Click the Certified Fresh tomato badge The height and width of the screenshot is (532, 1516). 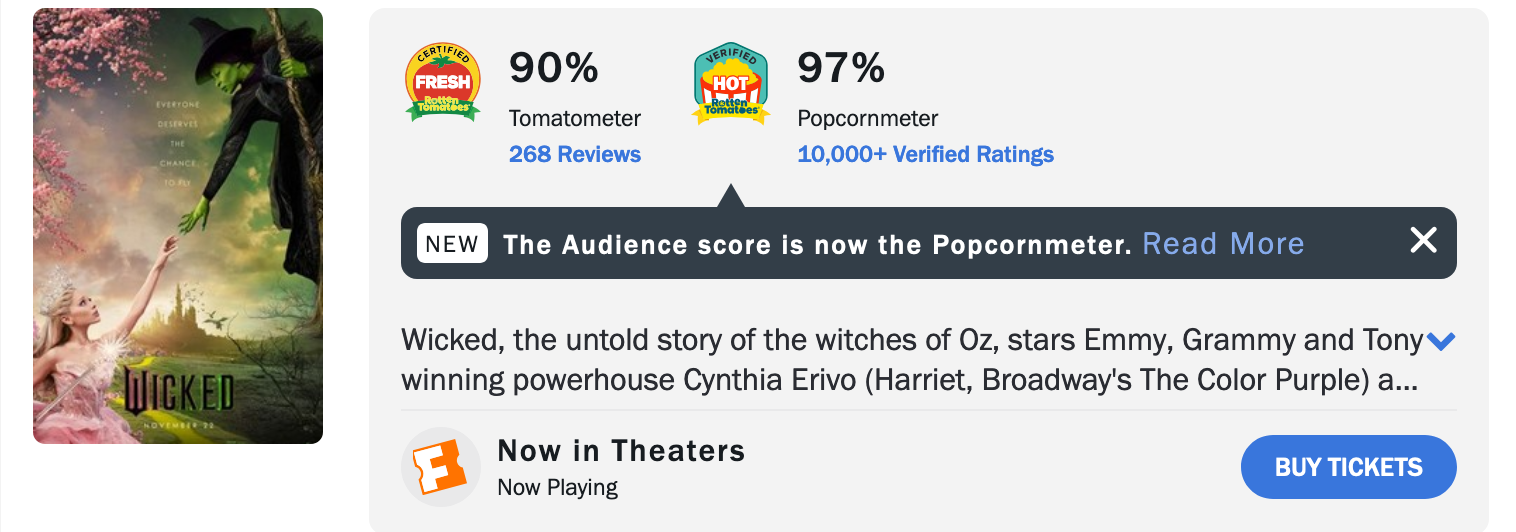[442, 83]
